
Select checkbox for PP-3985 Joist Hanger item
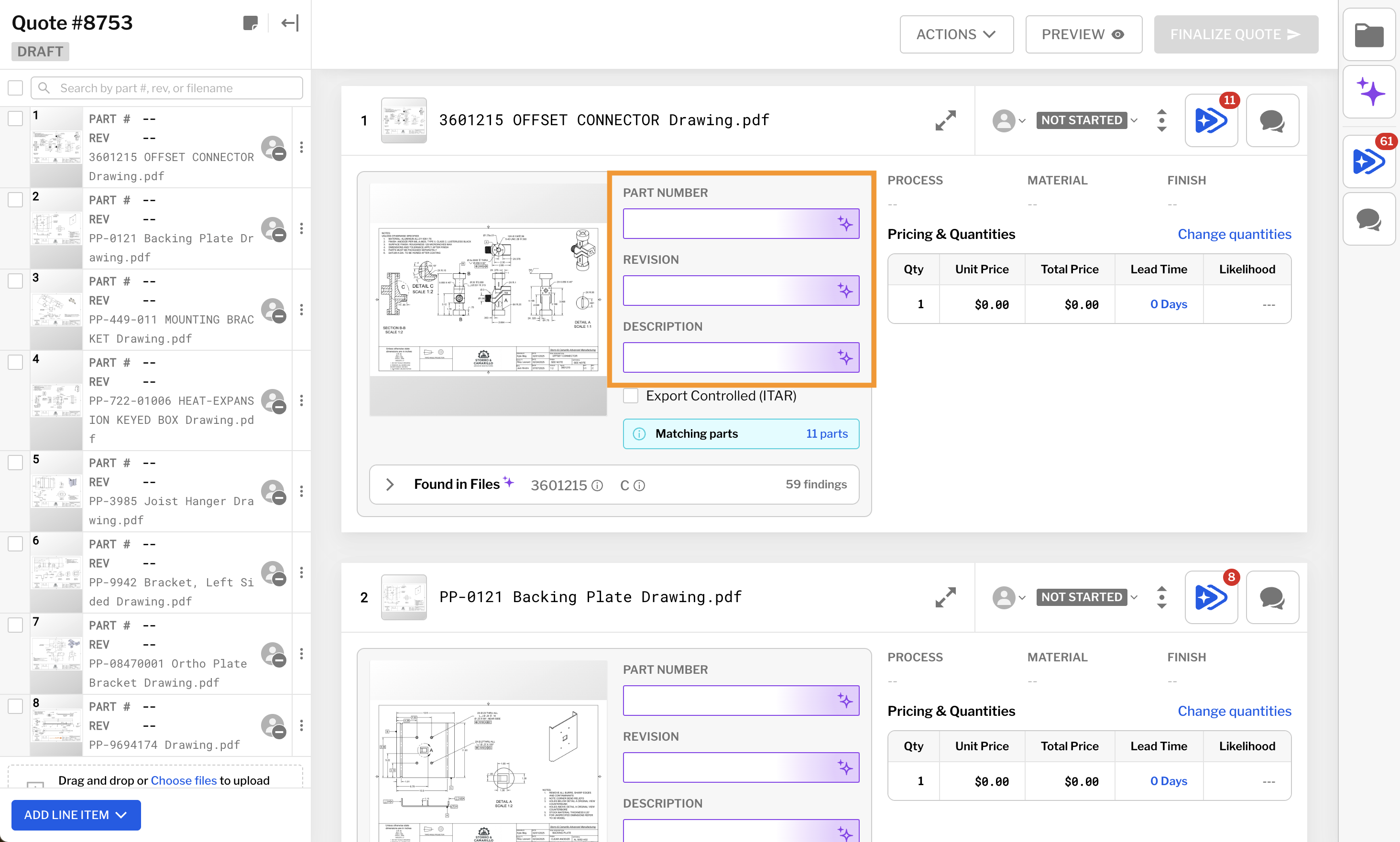[x=15, y=463]
